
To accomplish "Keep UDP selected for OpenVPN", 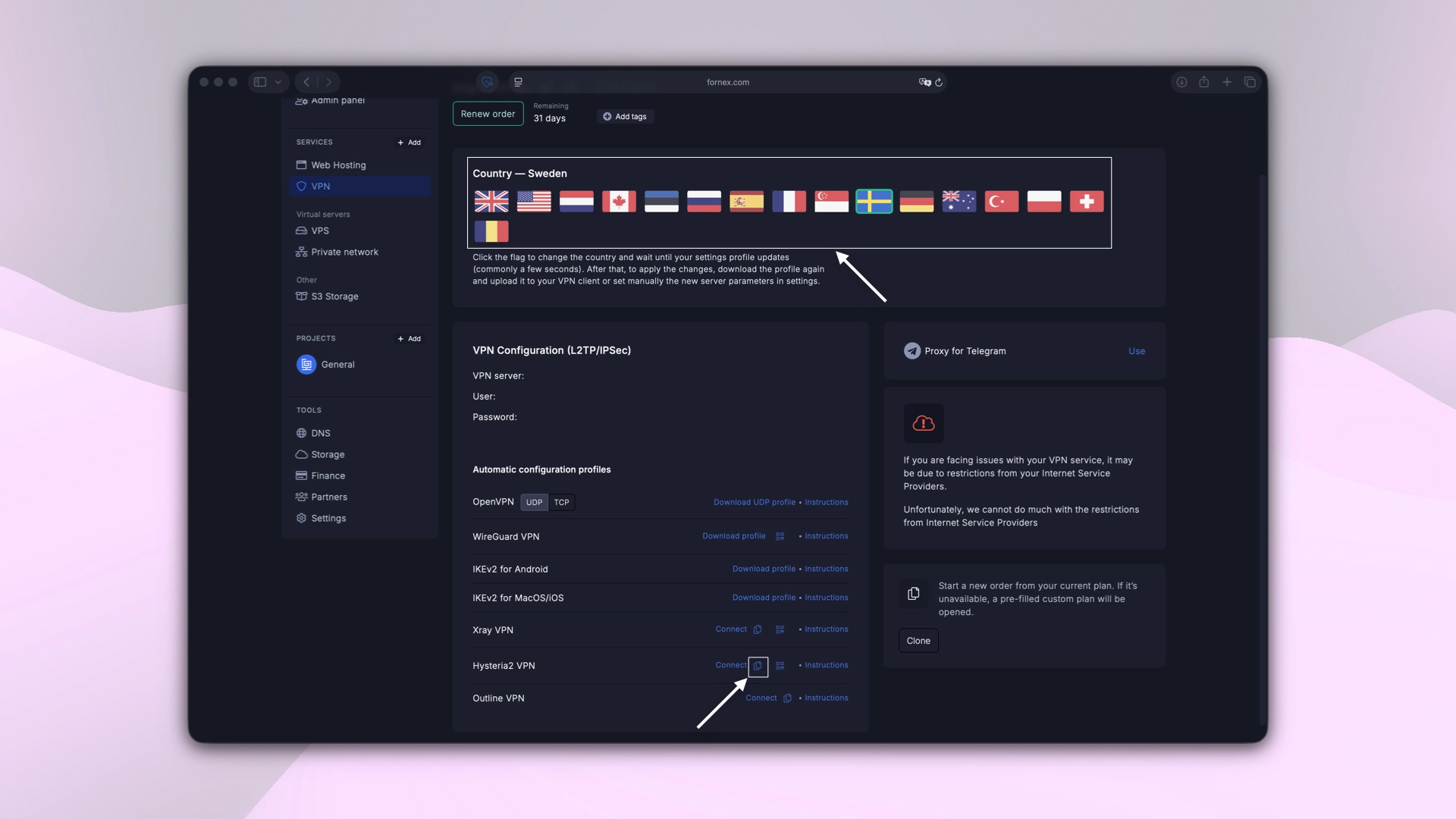I will pos(534,502).
